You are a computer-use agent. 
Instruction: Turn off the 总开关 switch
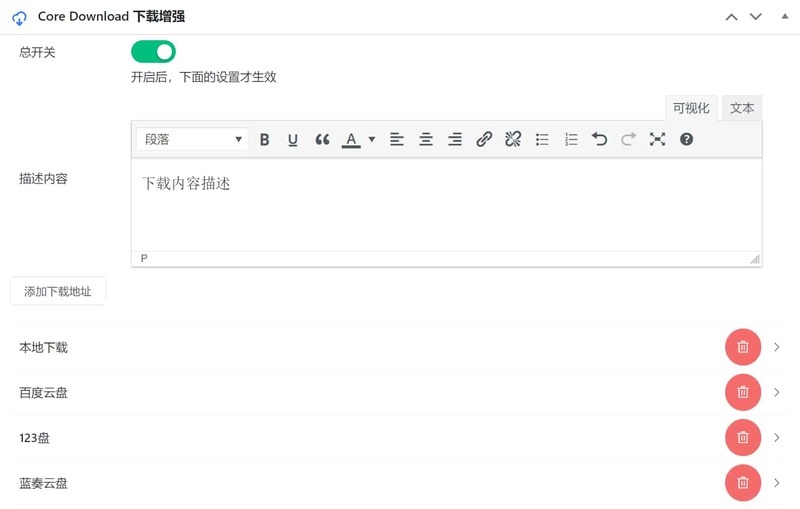(x=153, y=52)
